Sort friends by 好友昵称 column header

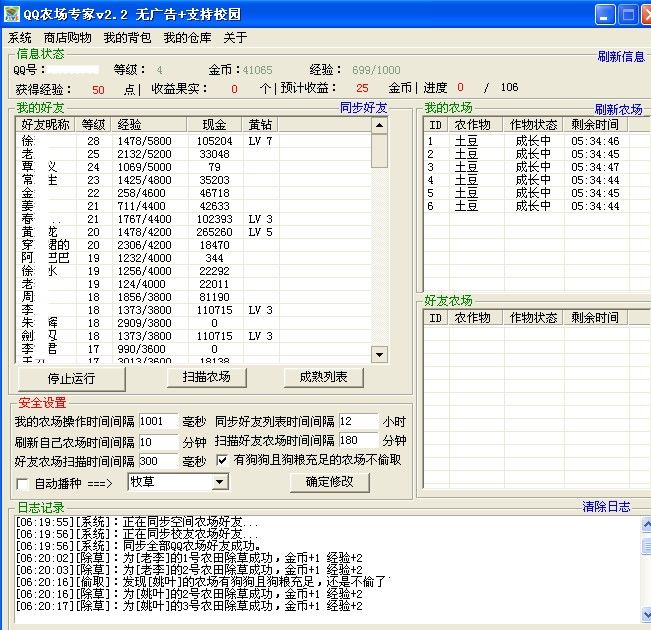[45, 125]
